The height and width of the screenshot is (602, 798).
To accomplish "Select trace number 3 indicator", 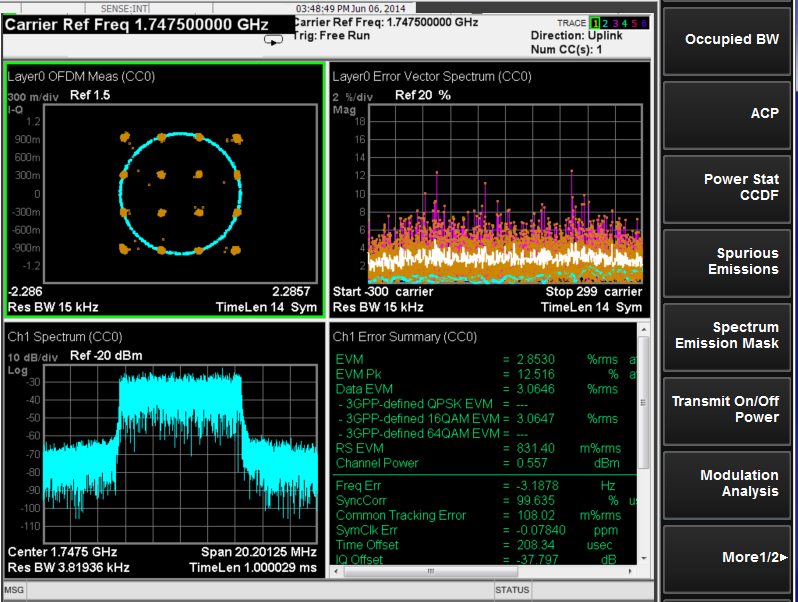I will pos(617,22).
